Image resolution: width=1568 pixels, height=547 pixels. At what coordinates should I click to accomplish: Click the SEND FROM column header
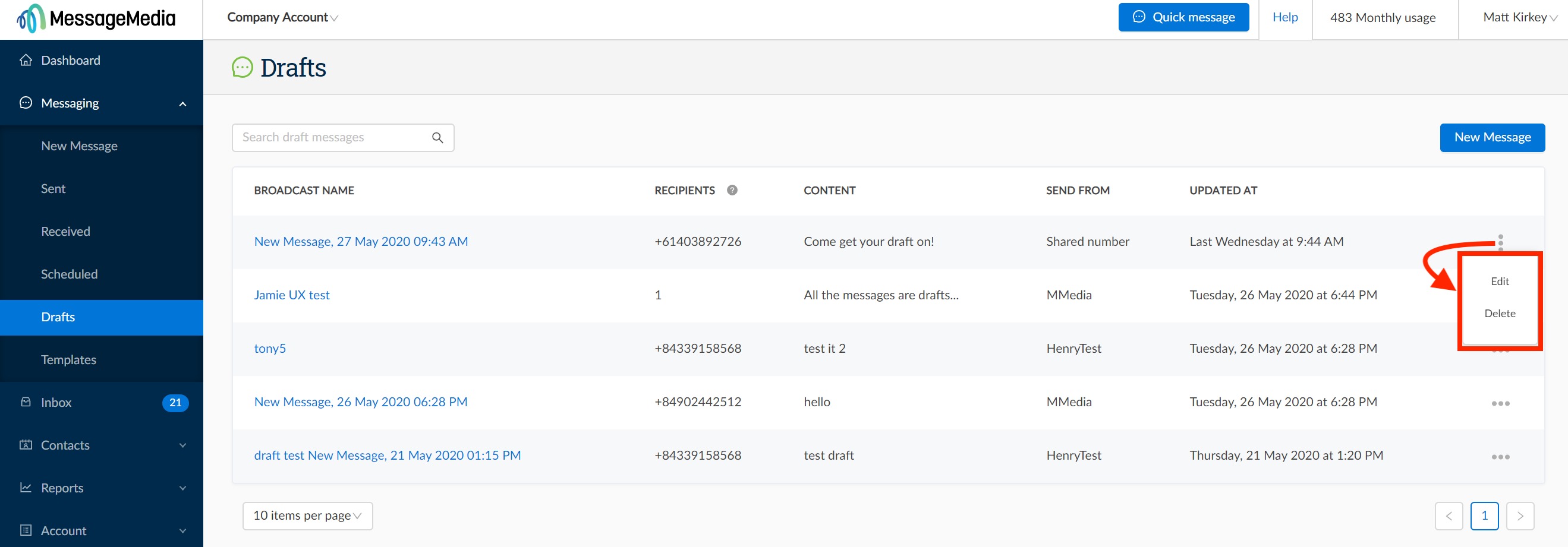(1078, 191)
